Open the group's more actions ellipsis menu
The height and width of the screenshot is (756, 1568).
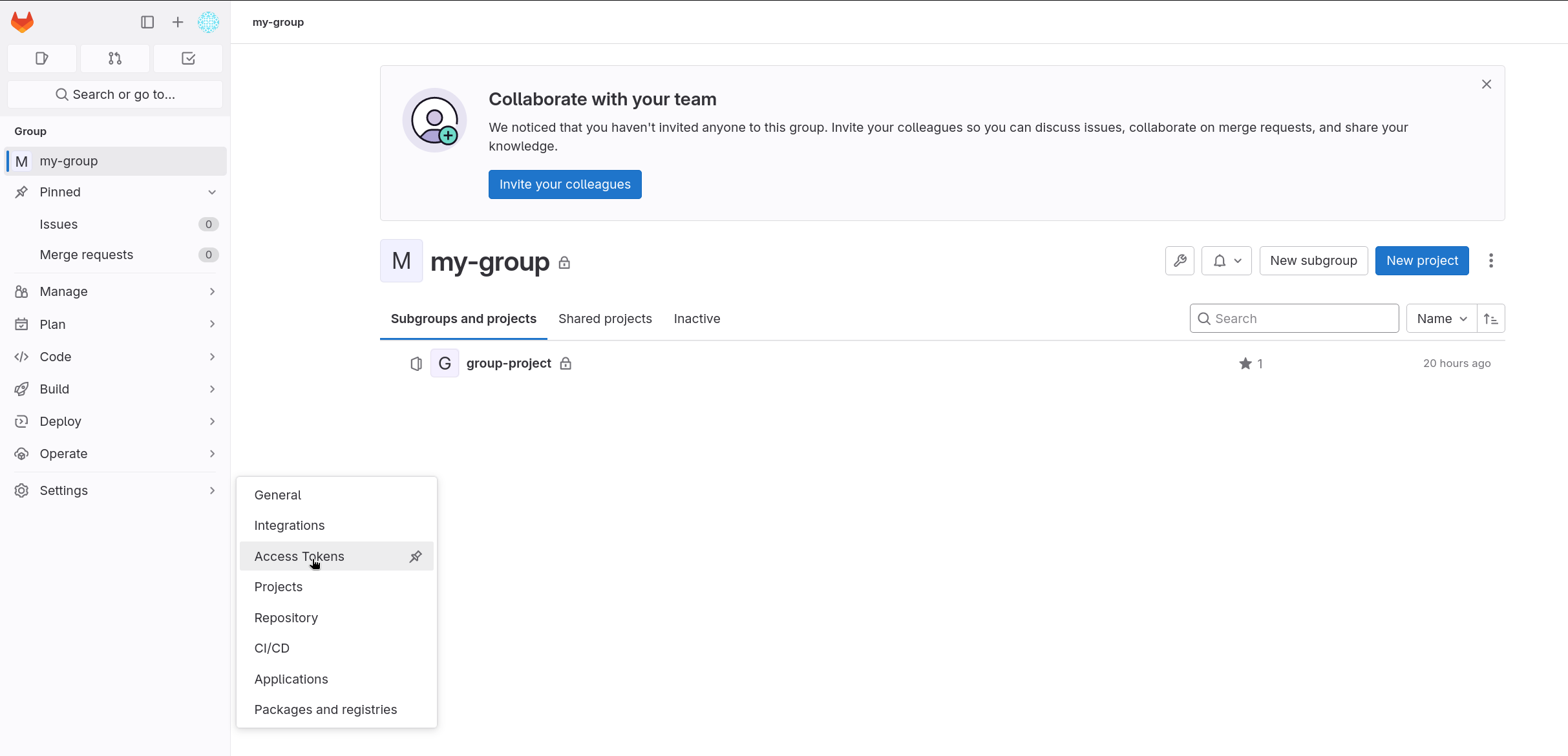1491,260
